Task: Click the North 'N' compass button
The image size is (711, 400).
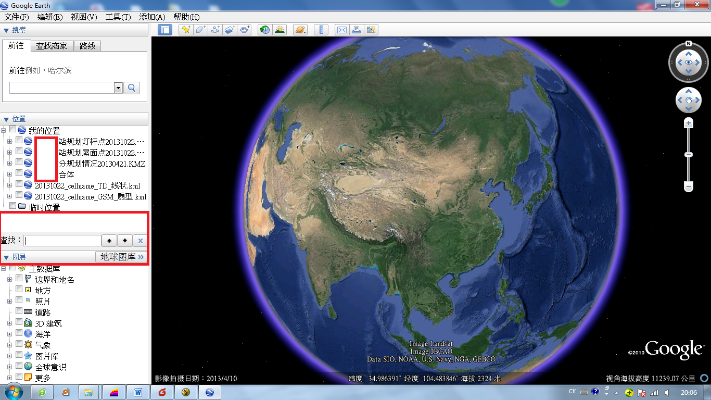Action: [x=688, y=44]
